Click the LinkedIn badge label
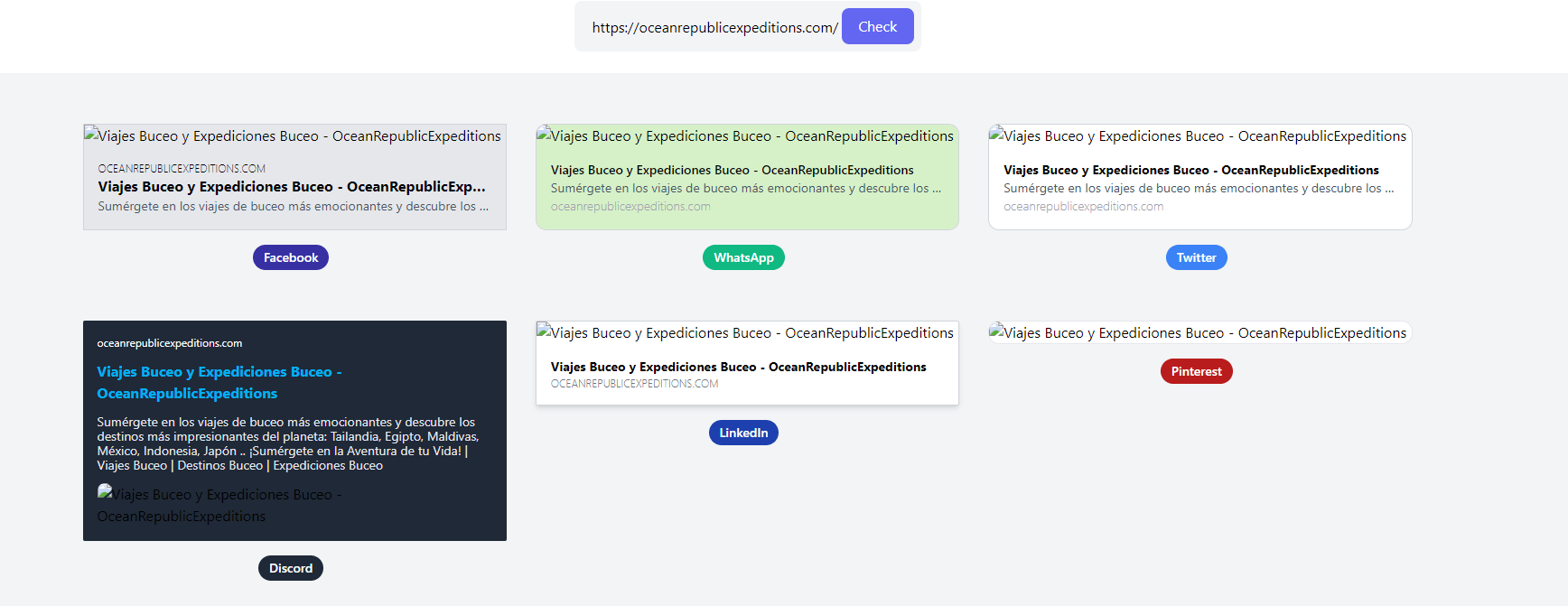 (x=743, y=433)
